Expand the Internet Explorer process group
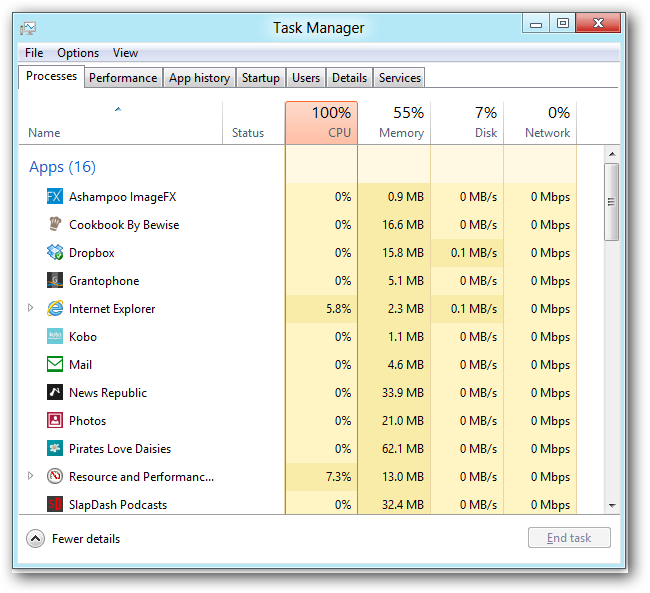This screenshot has width=650, height=593. click(31, 309)
